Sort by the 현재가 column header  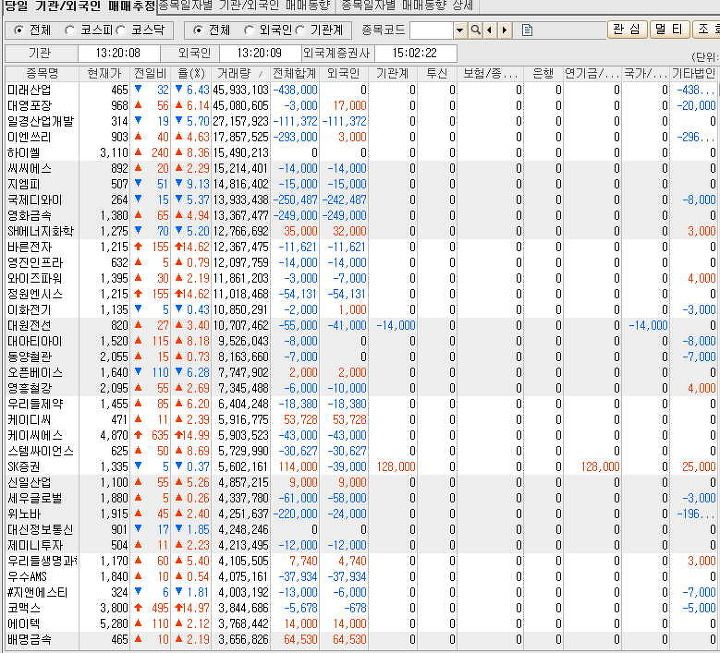click(x=105, y=73)
